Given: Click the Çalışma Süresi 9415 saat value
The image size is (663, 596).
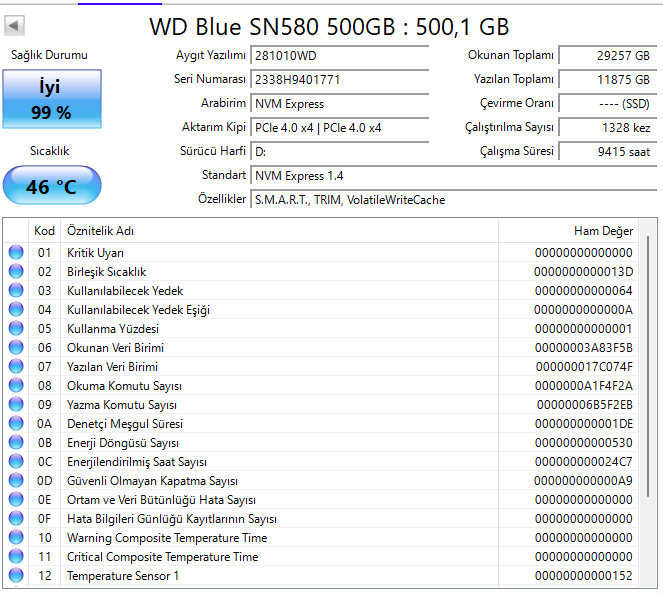Looking at the screenshot, I should click(x=608, y=152).
